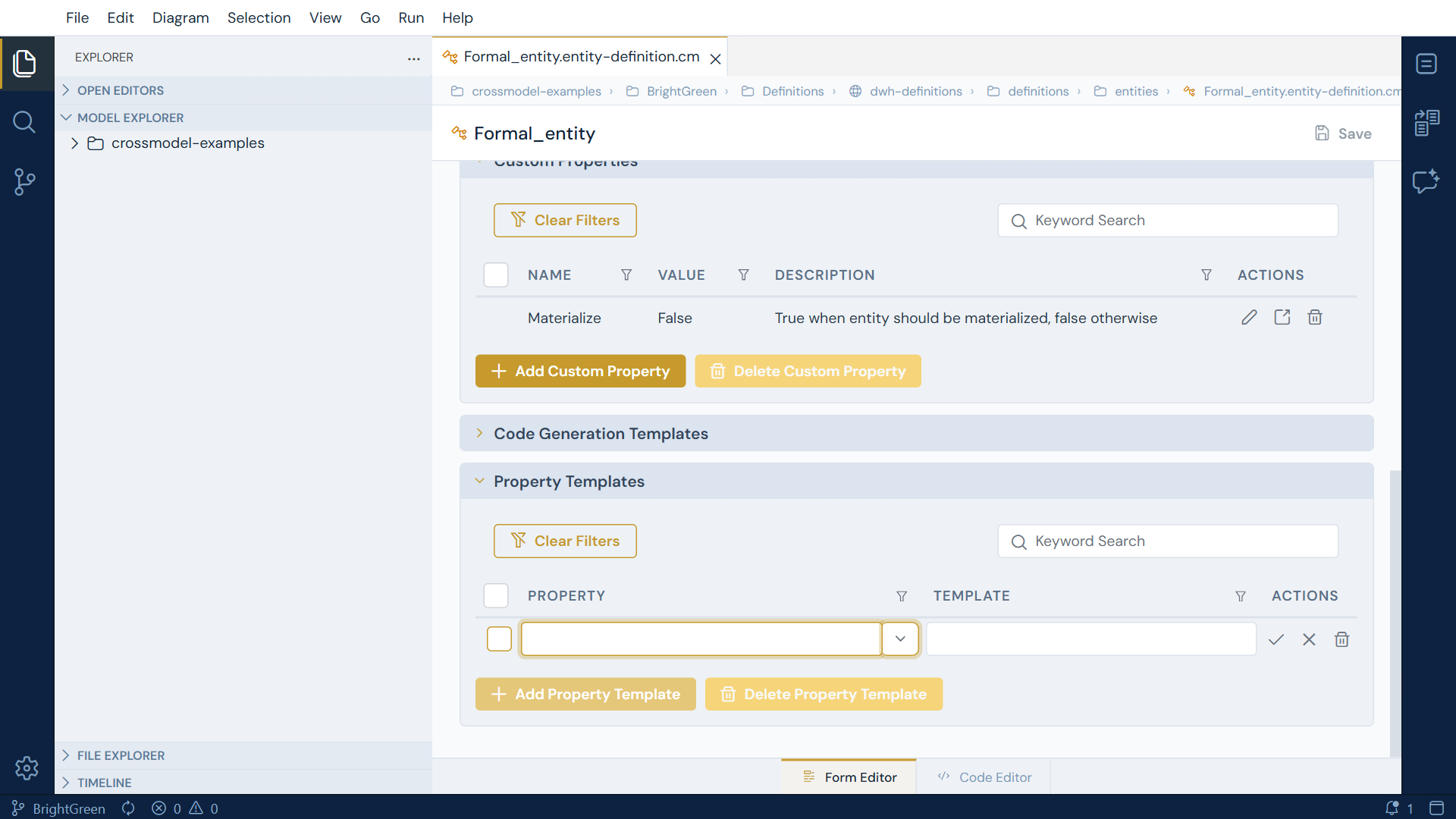Tick the select-all checkbox beside PROPERTY header

point(496,596)
